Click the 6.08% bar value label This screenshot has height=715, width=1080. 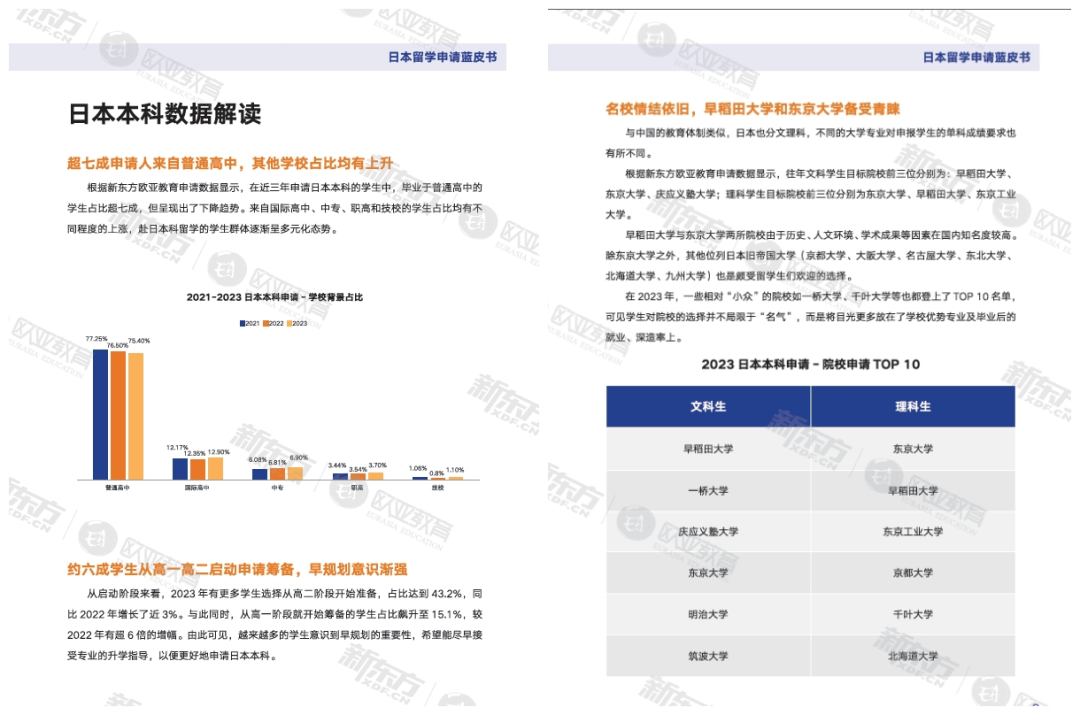point(257,459)
